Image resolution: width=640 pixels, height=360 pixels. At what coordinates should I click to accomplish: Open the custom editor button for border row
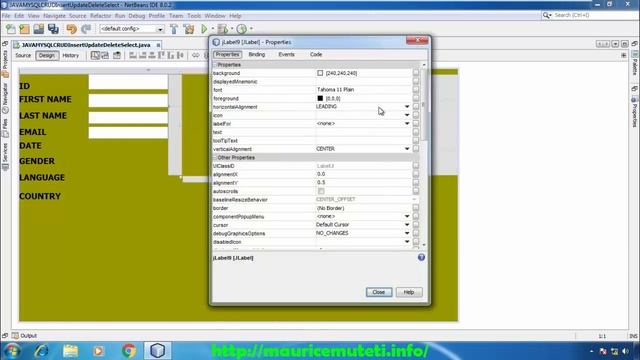[x=416, y=208]
